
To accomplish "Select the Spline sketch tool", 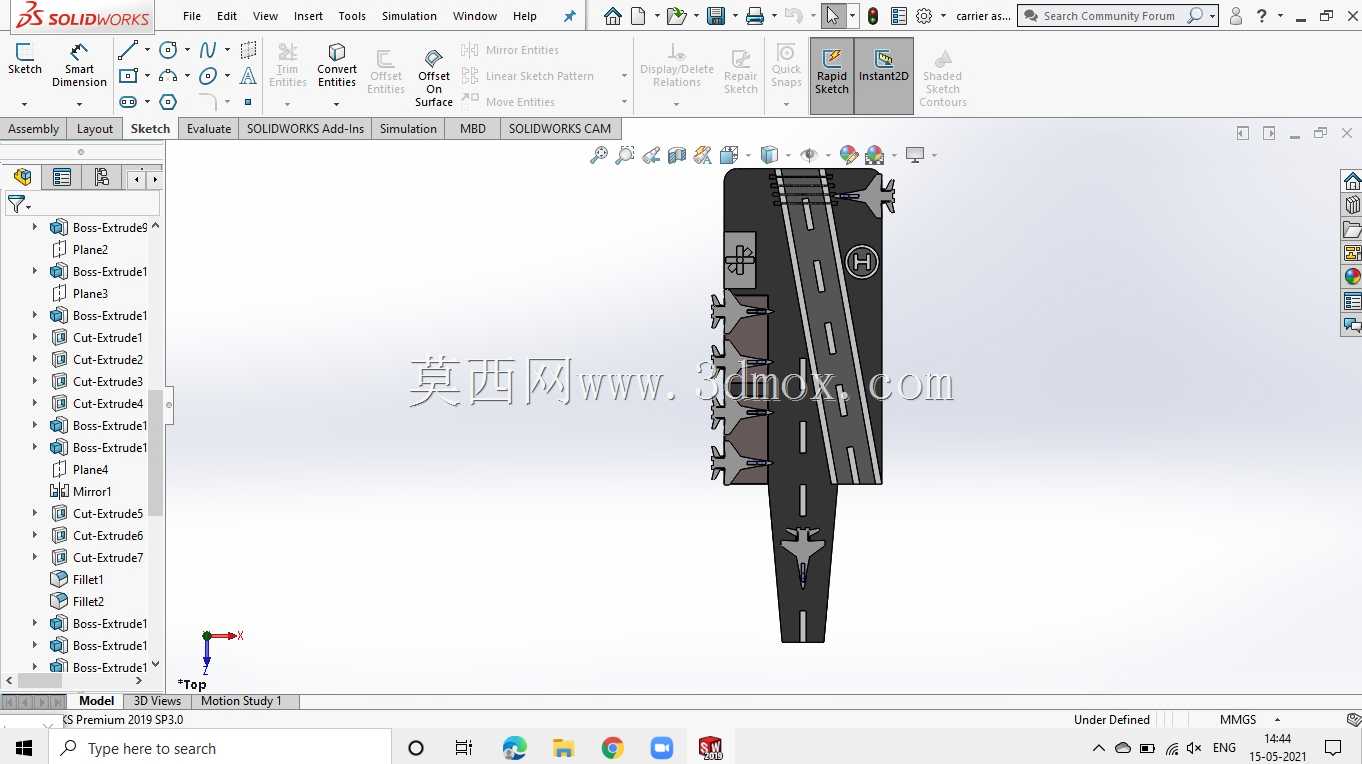I will pos(208,50).
